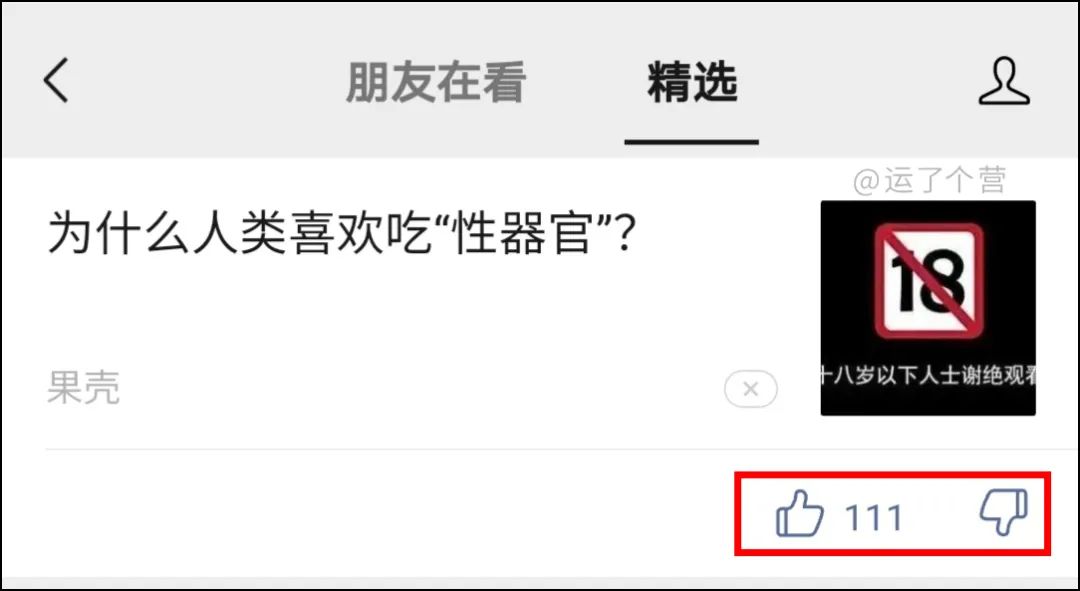Select the 精选 tab
This screenshot has height=591, width=1080.
692,82
